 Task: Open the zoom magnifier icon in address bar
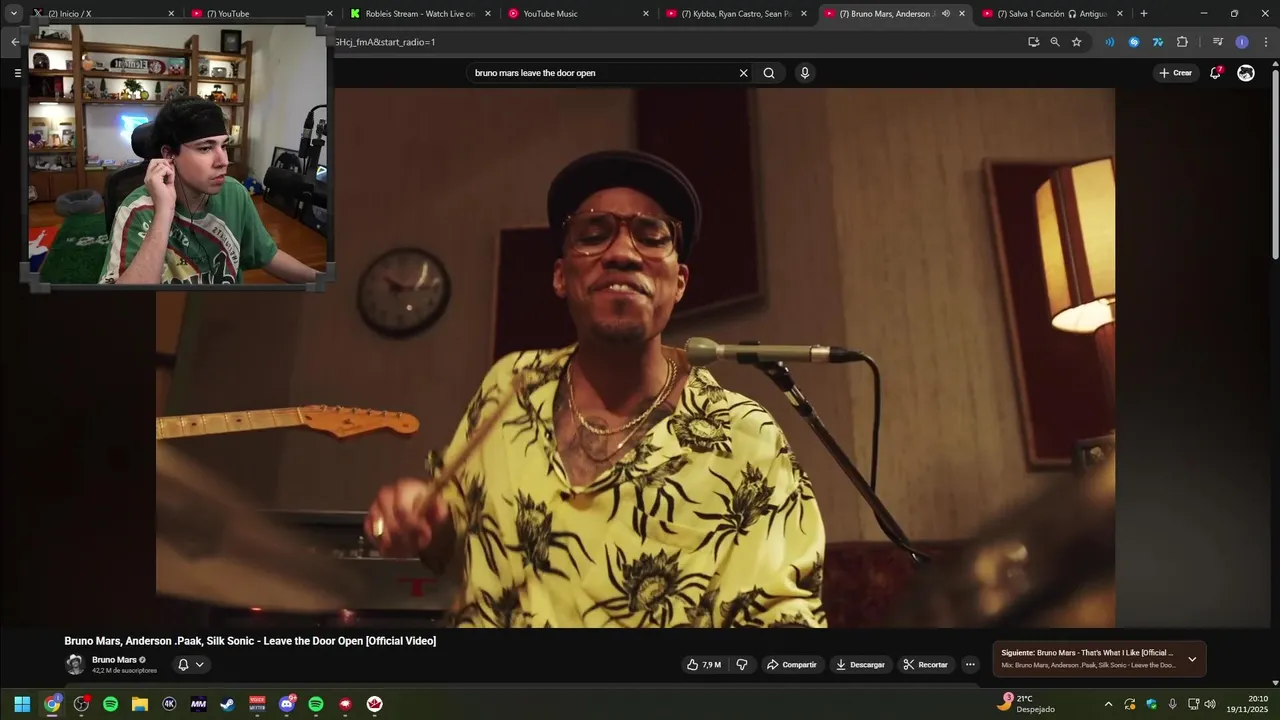click(1055, 42)
